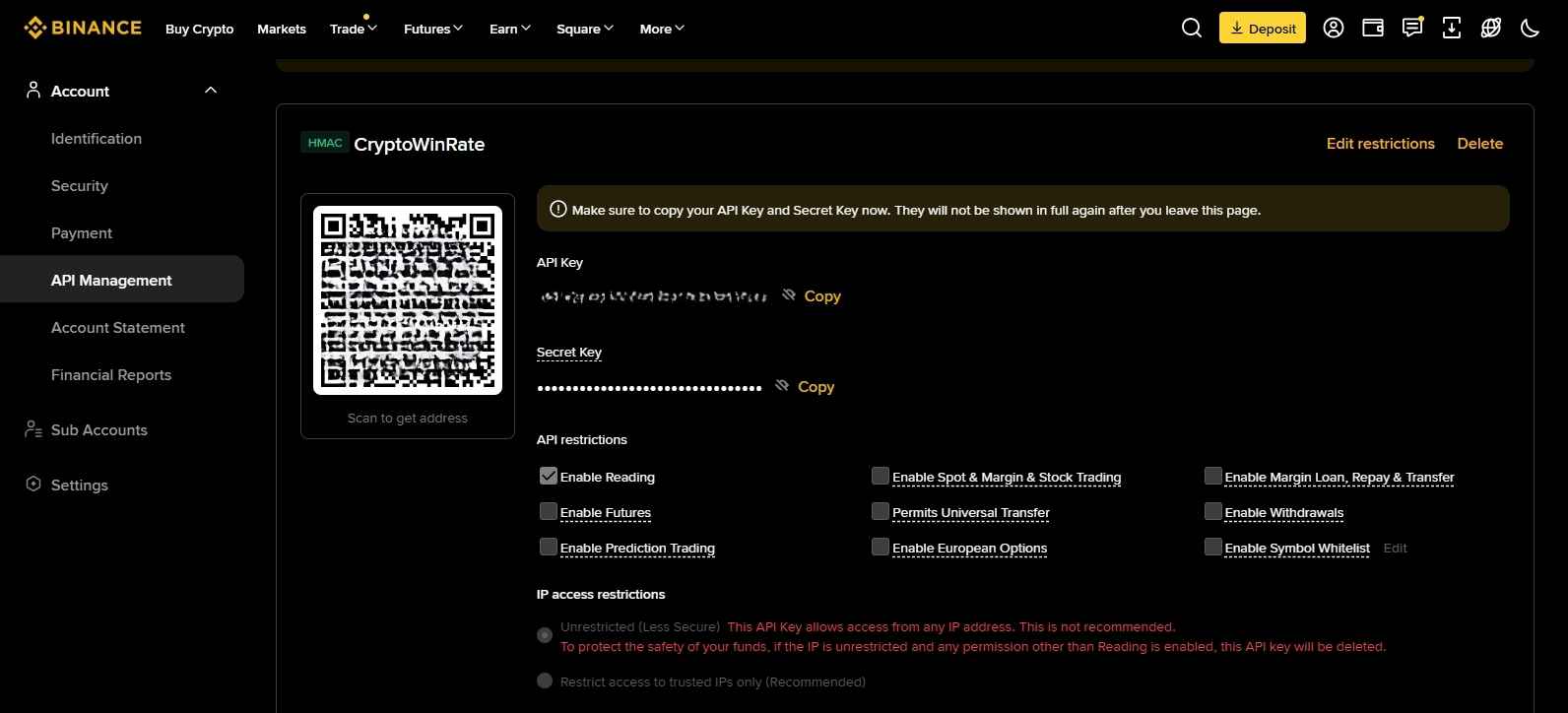Viewport: 1568px width, 713px height.
Task: Check Enable Futures
Action: [549, 511]
